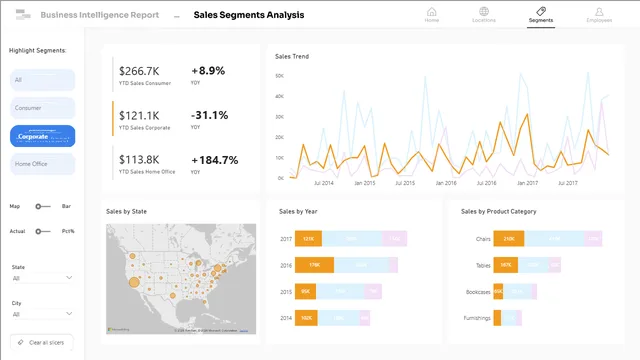Viewport: 640px width, 360px height.
Task: Open the Employees person icon
Action: coord(599,12)
